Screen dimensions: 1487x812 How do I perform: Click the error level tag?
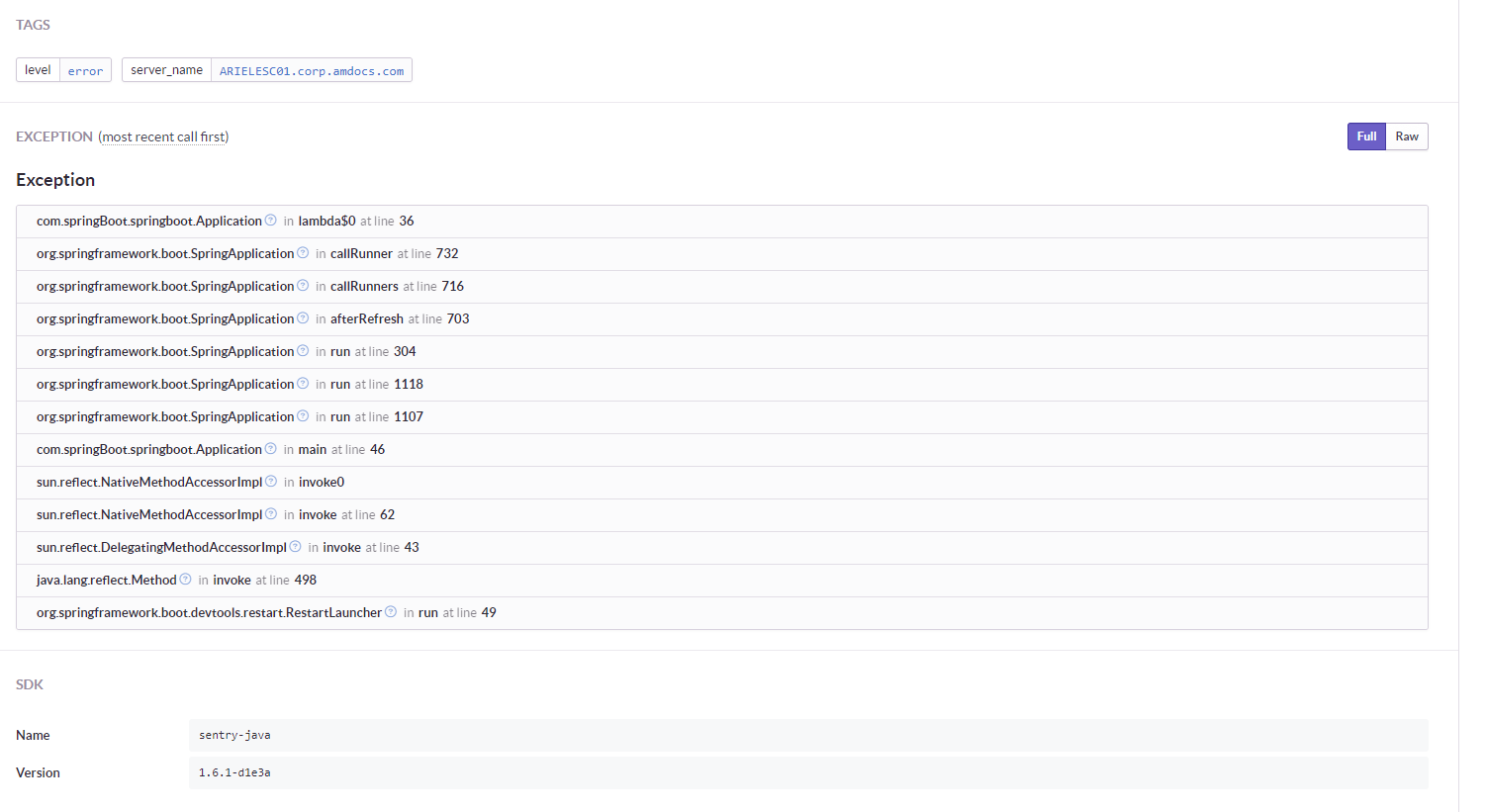click(x=85, y=69)
